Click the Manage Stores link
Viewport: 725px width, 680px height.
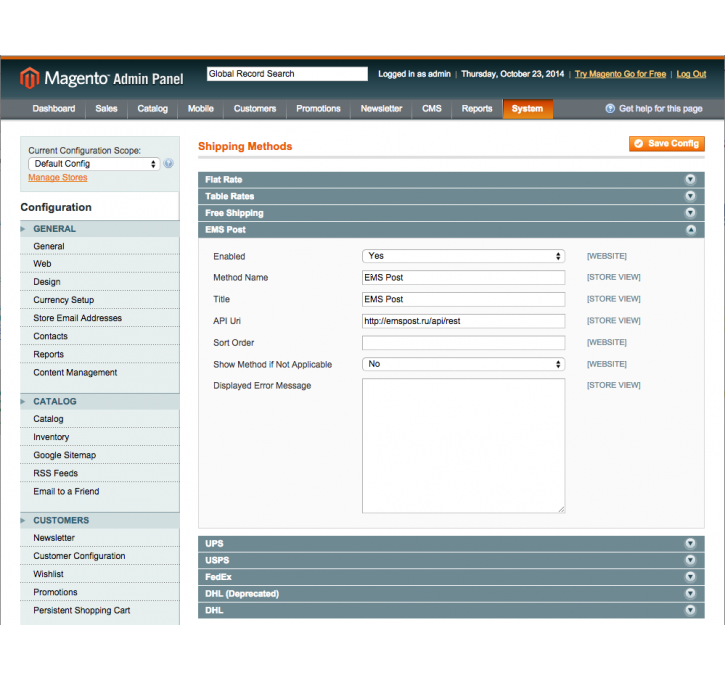pos(58,178)
